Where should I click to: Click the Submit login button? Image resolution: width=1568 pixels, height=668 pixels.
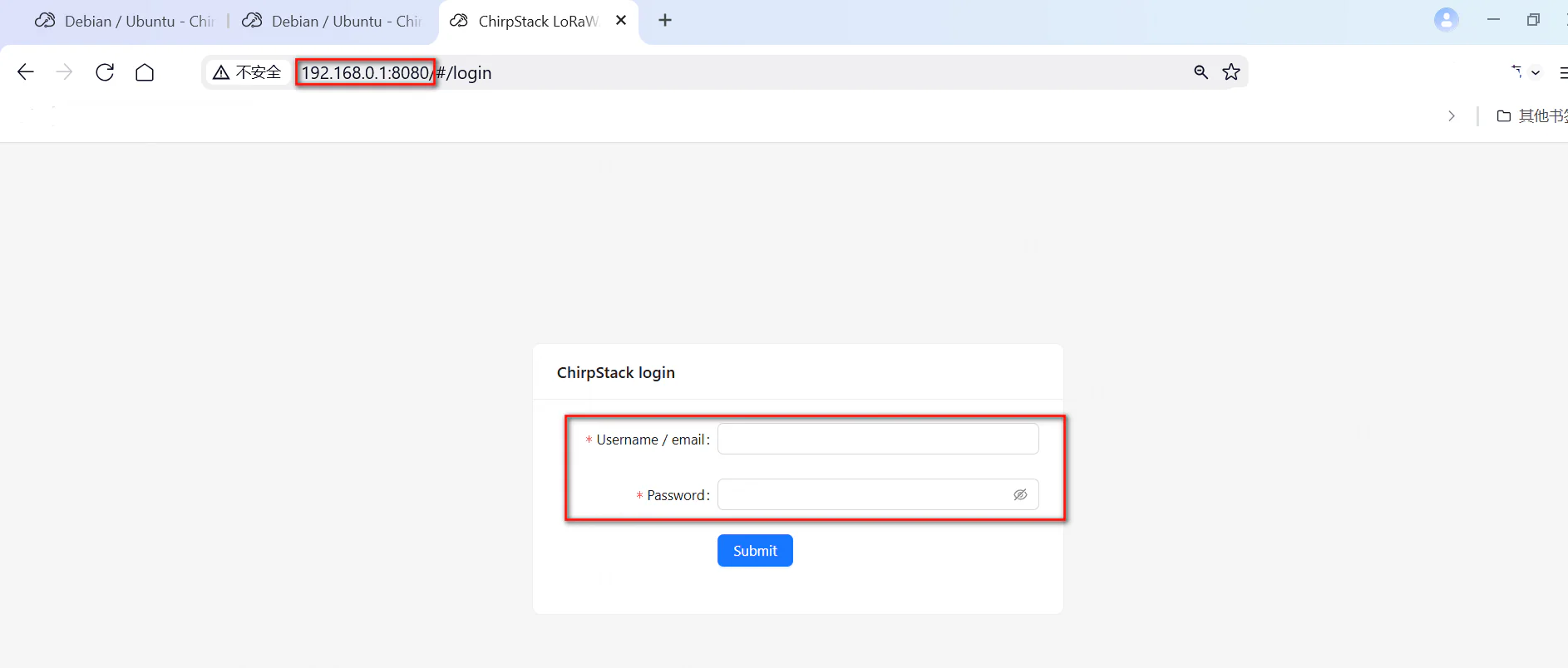[x=755, y=551]
